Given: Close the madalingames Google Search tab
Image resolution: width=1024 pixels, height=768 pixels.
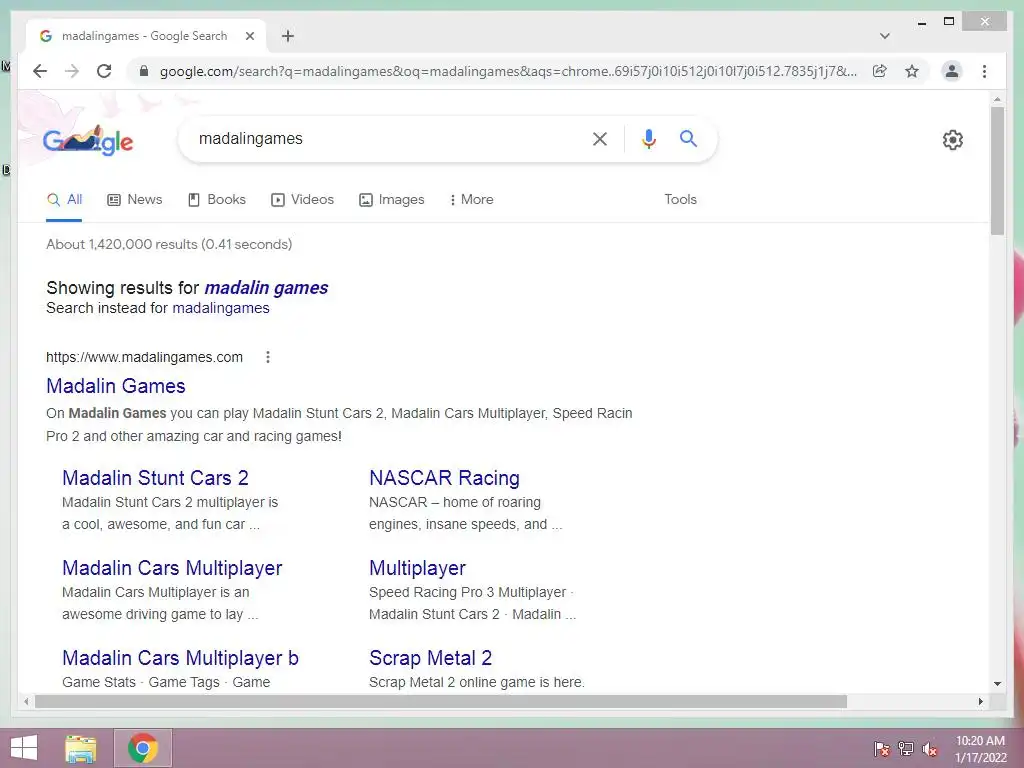Looking at the screenshot, I should tap(249, 36).
